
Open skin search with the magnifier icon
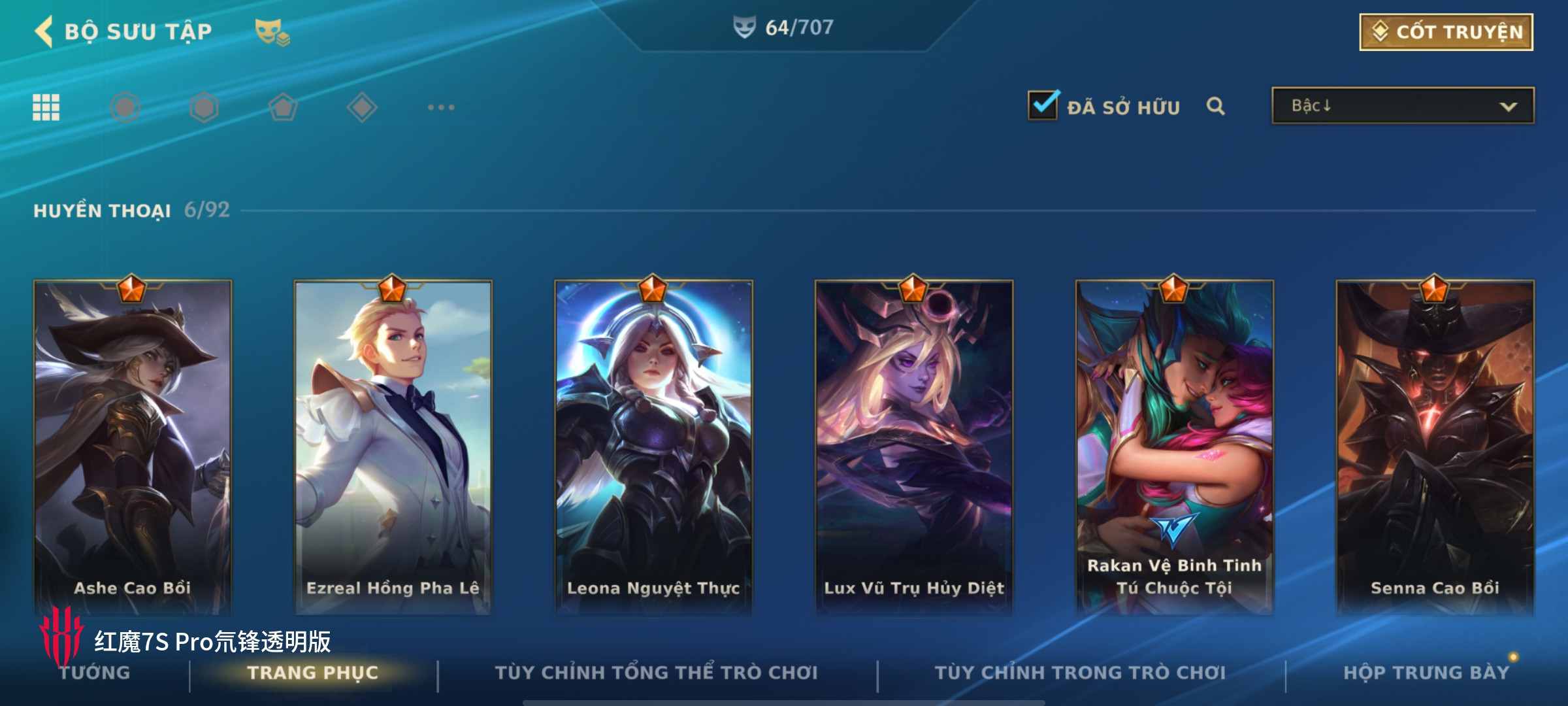(1216, 106)
